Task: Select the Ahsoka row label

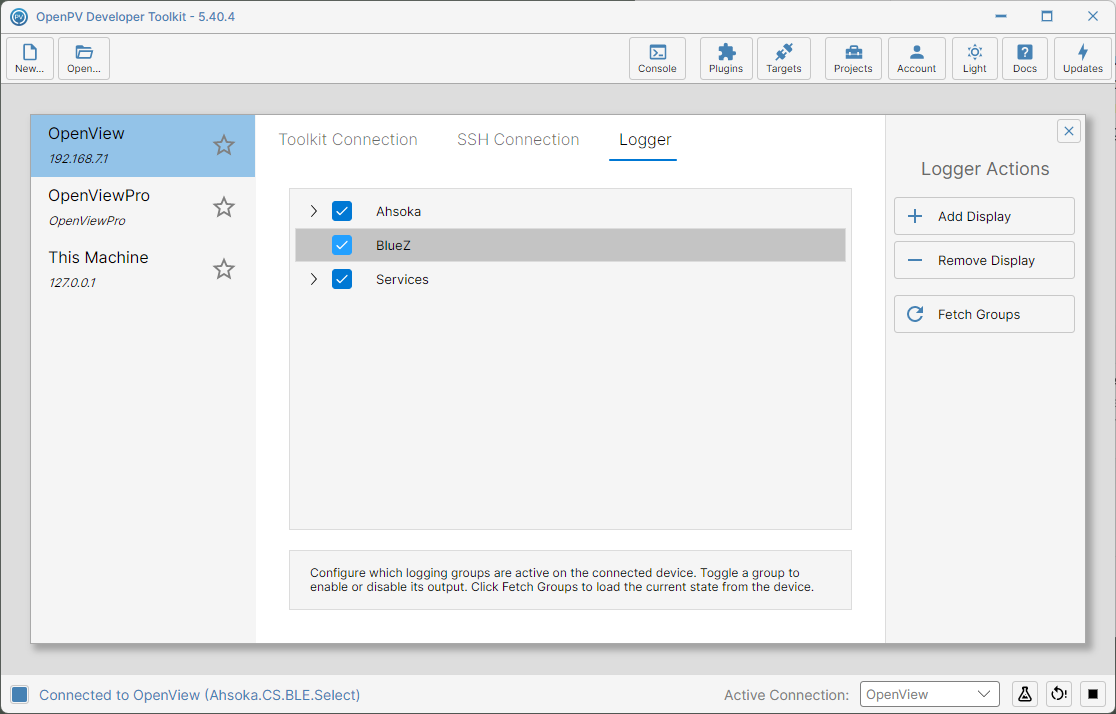Action: pos(399,211)
